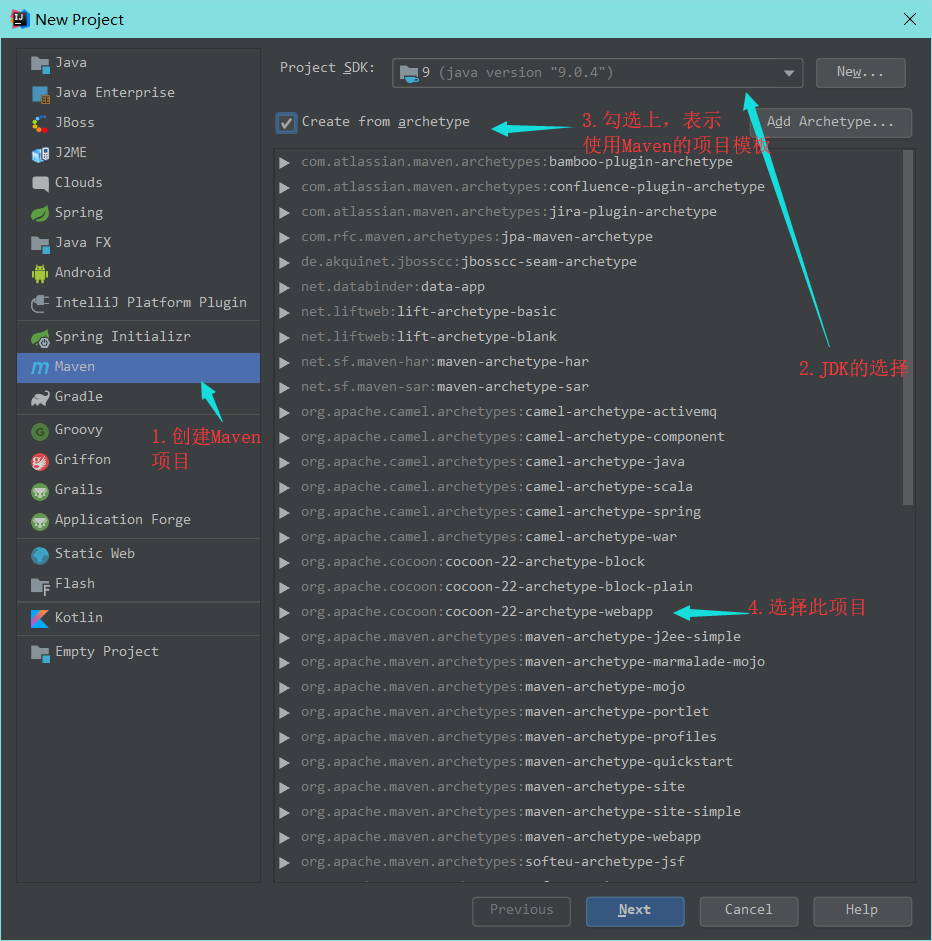Expand the maven-archetype-quickstart node
The image size is (932, 941).
coord(284,763)
